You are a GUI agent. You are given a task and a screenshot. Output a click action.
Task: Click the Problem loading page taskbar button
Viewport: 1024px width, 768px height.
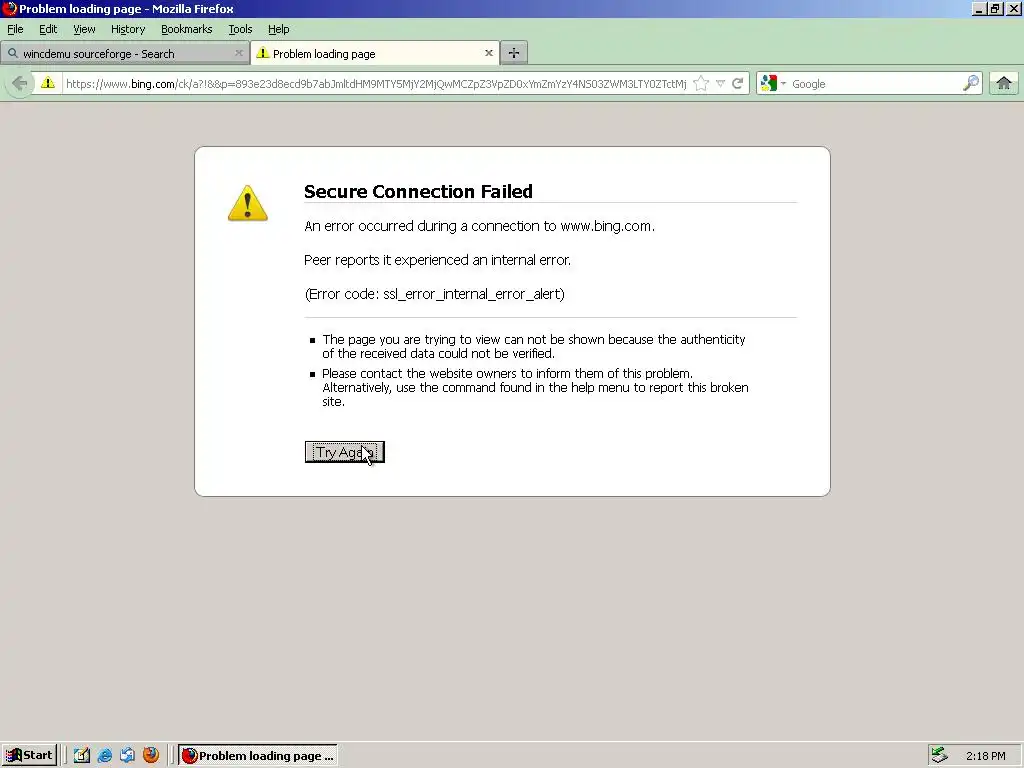(258, 756)
